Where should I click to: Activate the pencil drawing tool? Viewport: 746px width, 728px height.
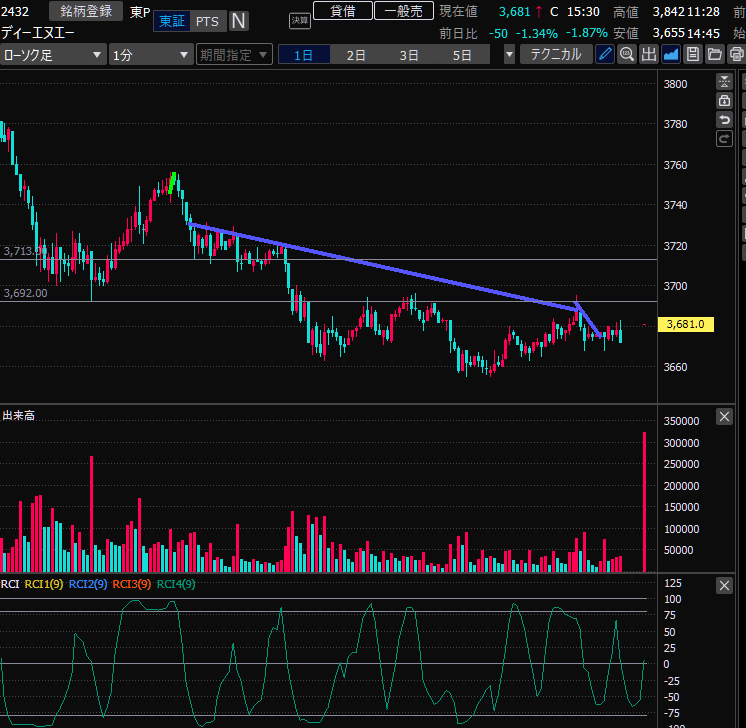tap(605, 54)
